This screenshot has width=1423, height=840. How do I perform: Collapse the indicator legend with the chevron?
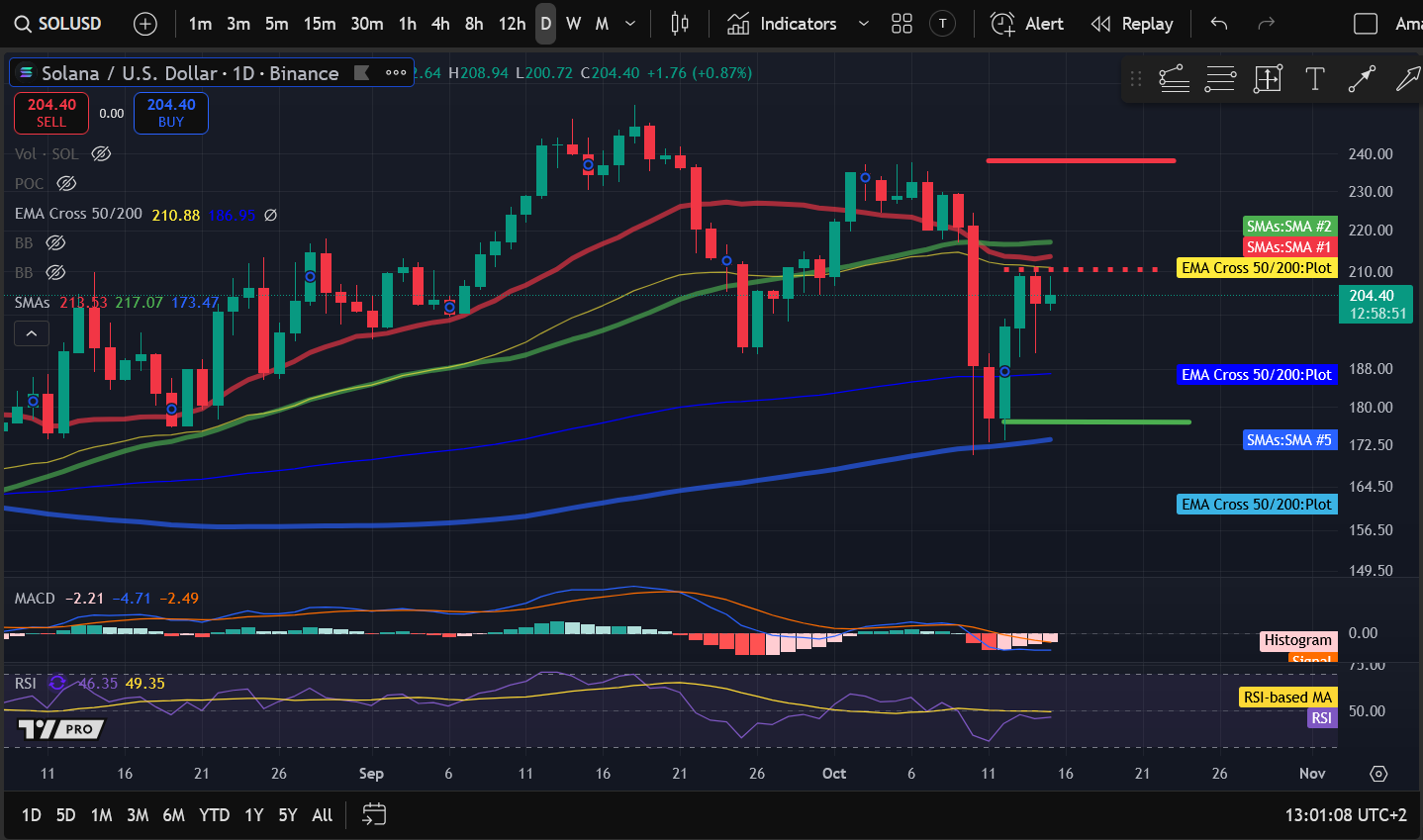(32, 333)
